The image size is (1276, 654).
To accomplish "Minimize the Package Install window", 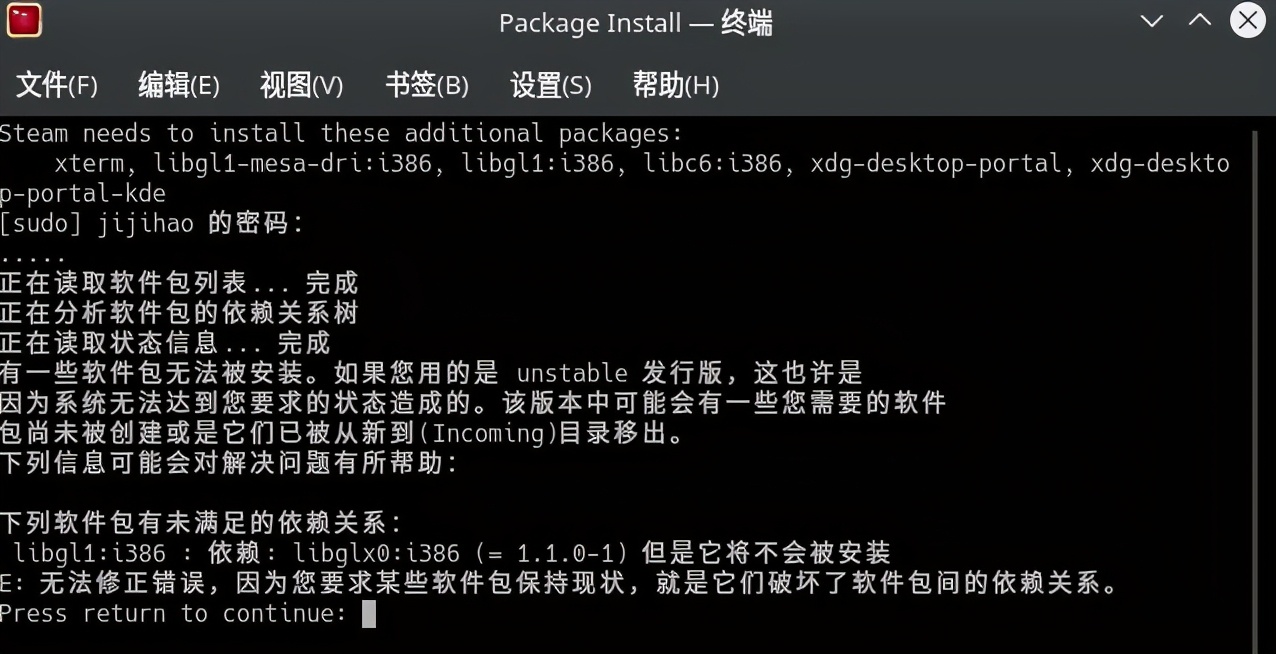I will tap(1152, 21).
